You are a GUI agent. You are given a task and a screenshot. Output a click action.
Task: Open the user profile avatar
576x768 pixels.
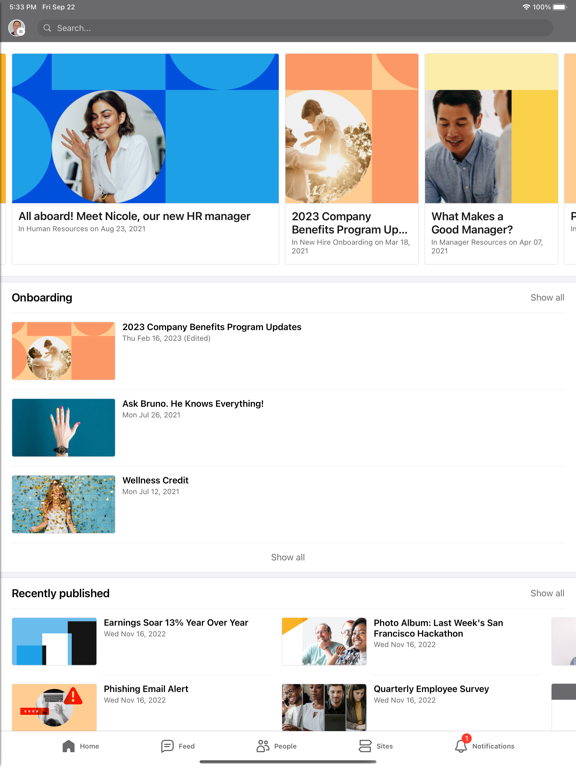click(17, 28)
